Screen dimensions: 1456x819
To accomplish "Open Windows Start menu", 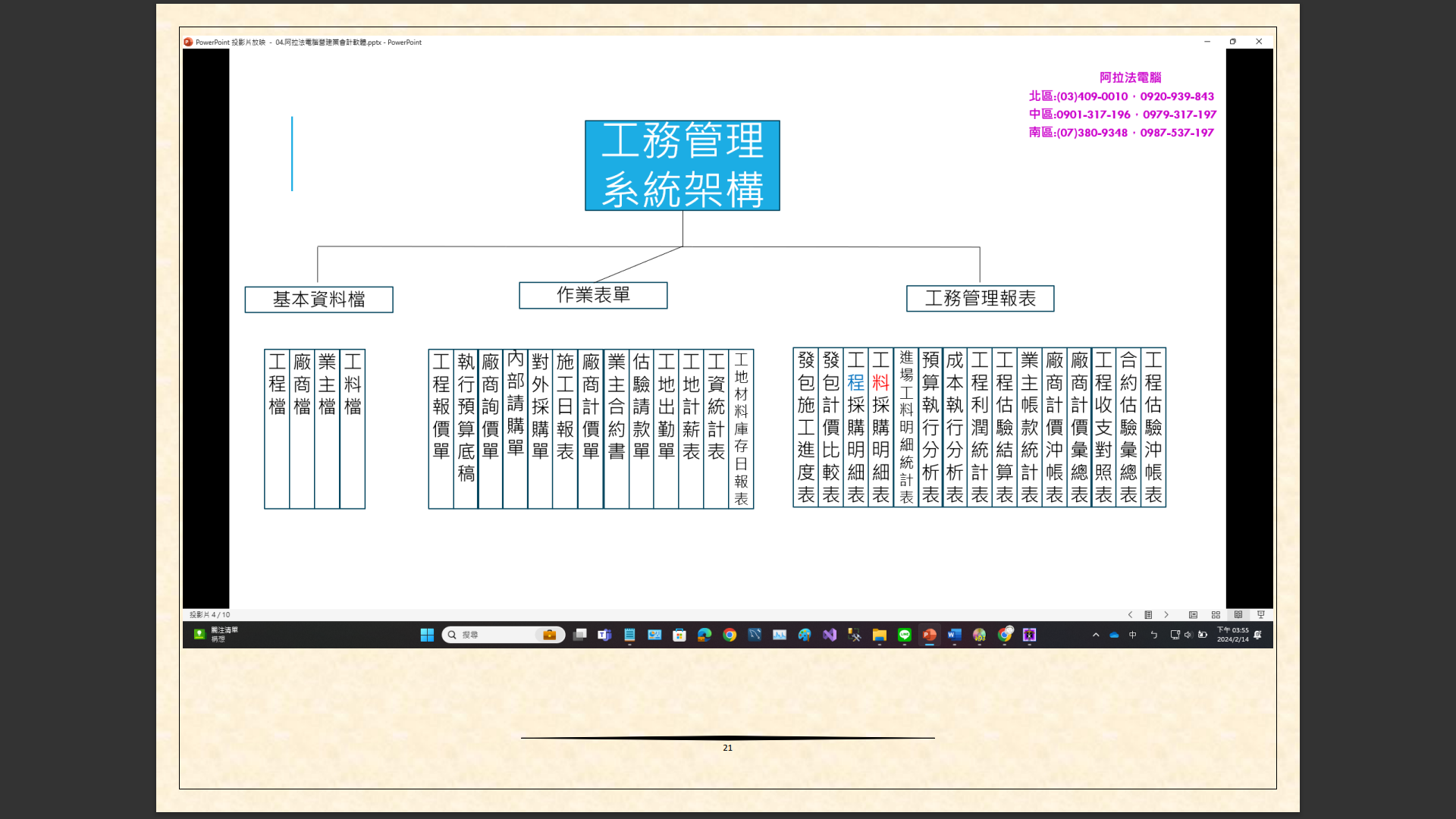I will pyautogui.click(x=427, y=635).
